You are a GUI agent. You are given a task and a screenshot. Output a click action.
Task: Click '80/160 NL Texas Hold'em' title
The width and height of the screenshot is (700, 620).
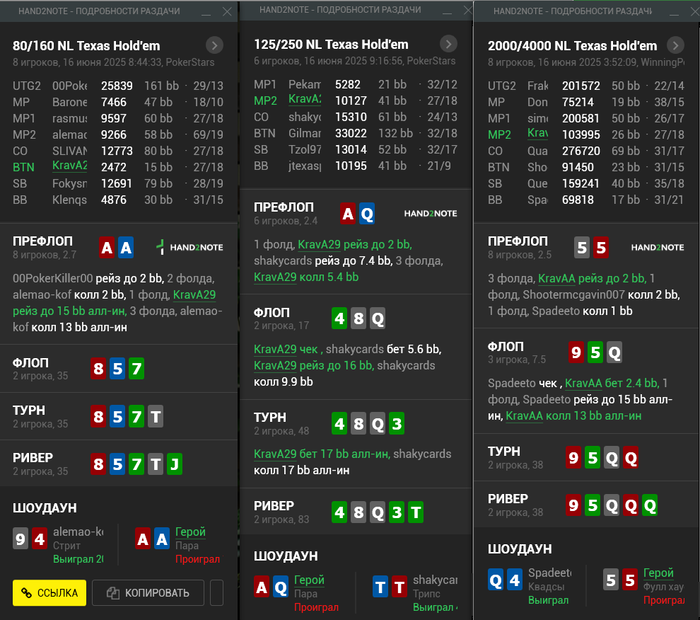point(86,46)
